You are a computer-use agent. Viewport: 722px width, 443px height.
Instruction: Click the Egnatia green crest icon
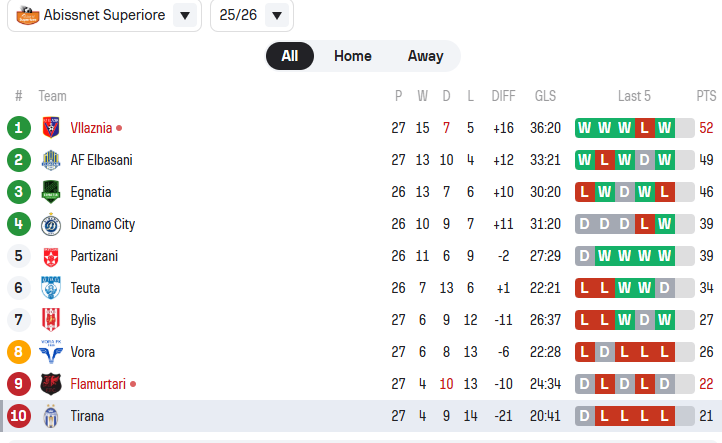click(x=50, y=192)
